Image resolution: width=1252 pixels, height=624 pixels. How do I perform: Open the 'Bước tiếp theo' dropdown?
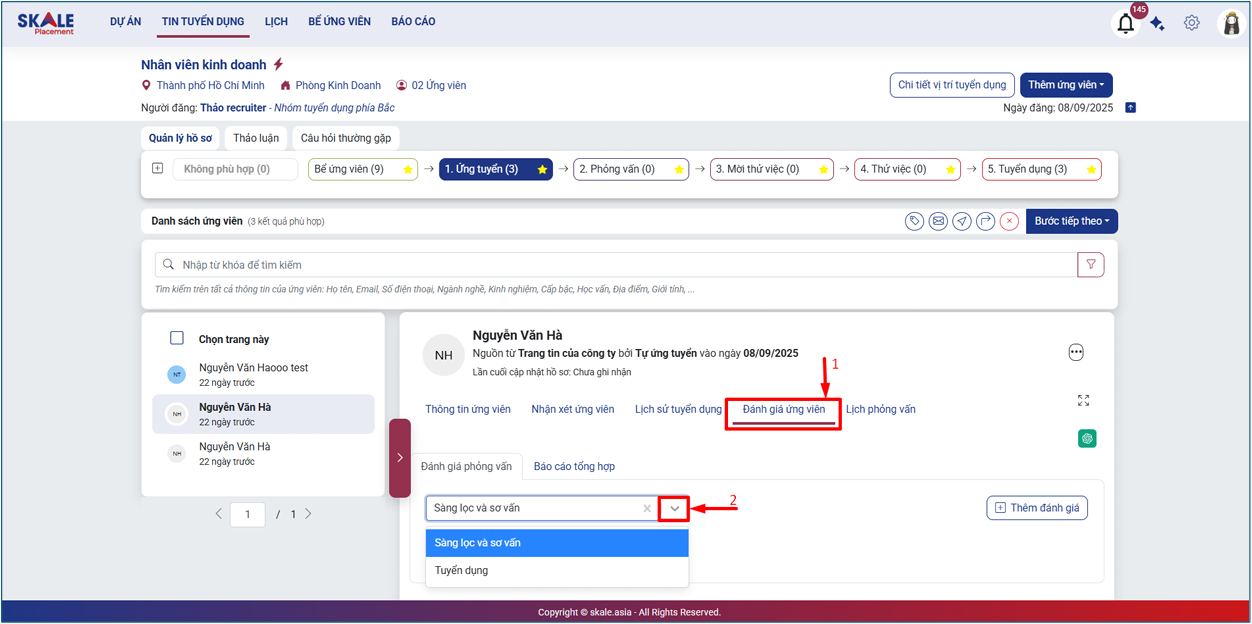(x=1072, y=221)
